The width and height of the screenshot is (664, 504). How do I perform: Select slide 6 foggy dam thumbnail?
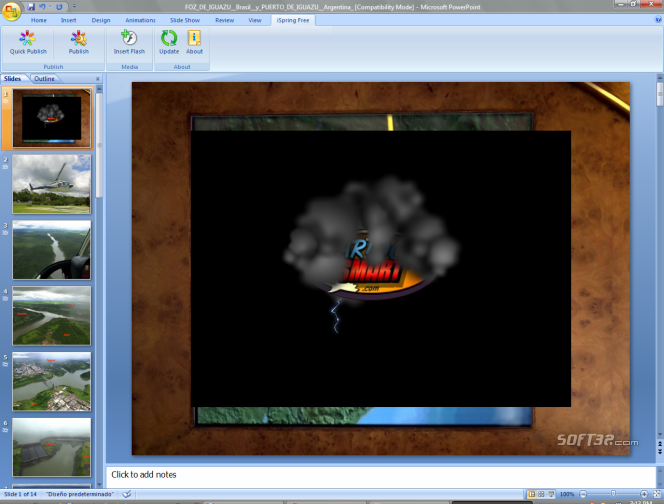(52, 447)
